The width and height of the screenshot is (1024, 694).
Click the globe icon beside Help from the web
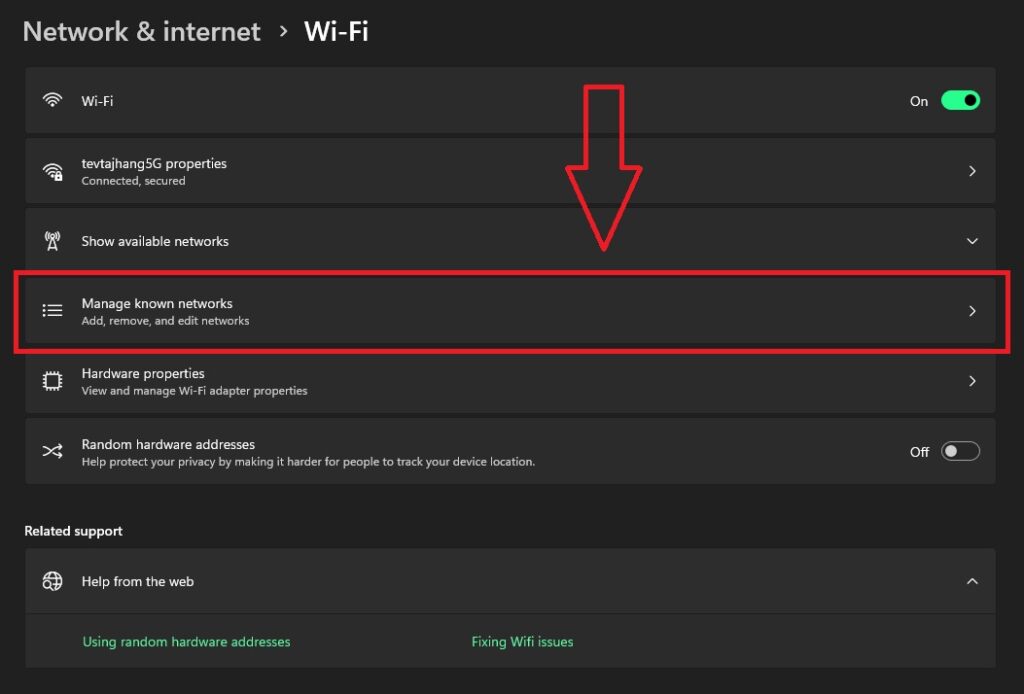52,581
